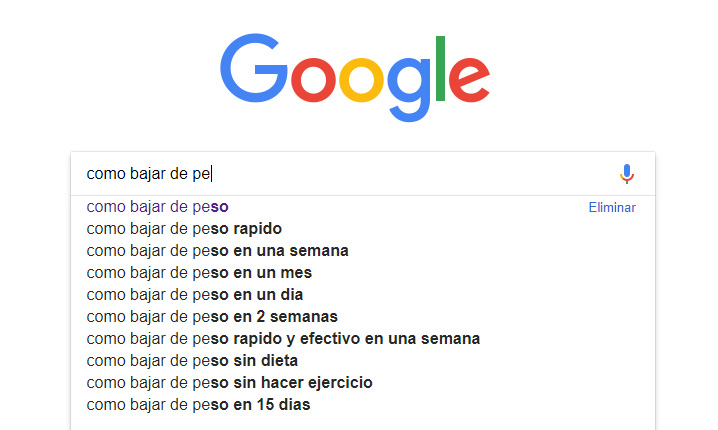Click the red letter e ending the logo

[x=469, y=80]
